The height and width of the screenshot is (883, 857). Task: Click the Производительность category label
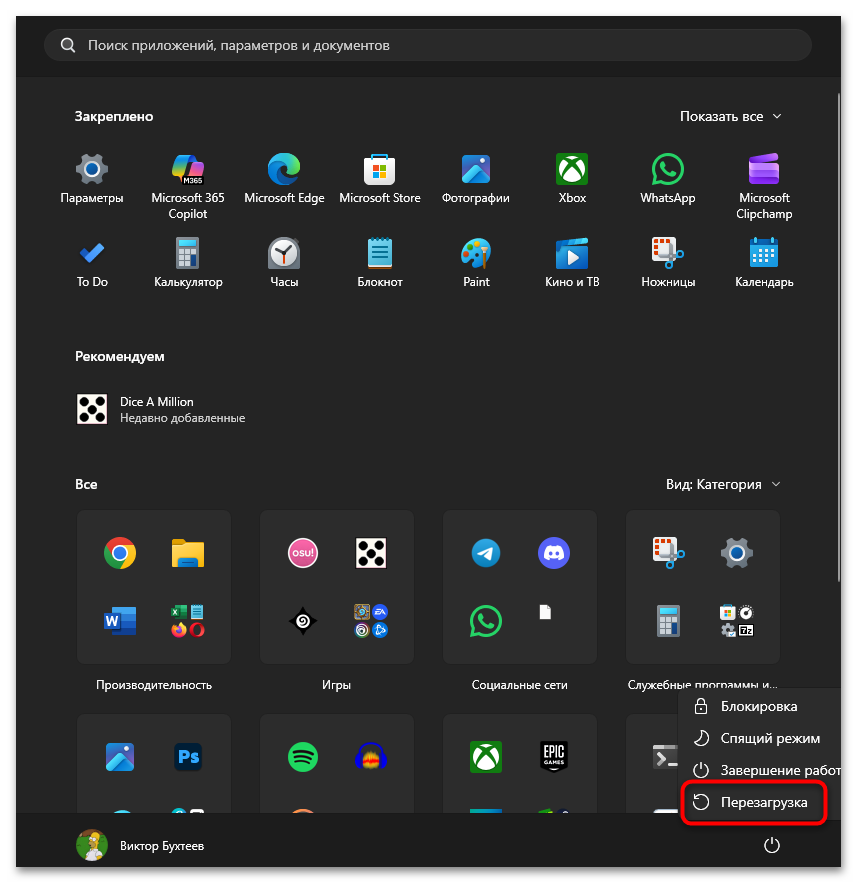pos(154,685)
